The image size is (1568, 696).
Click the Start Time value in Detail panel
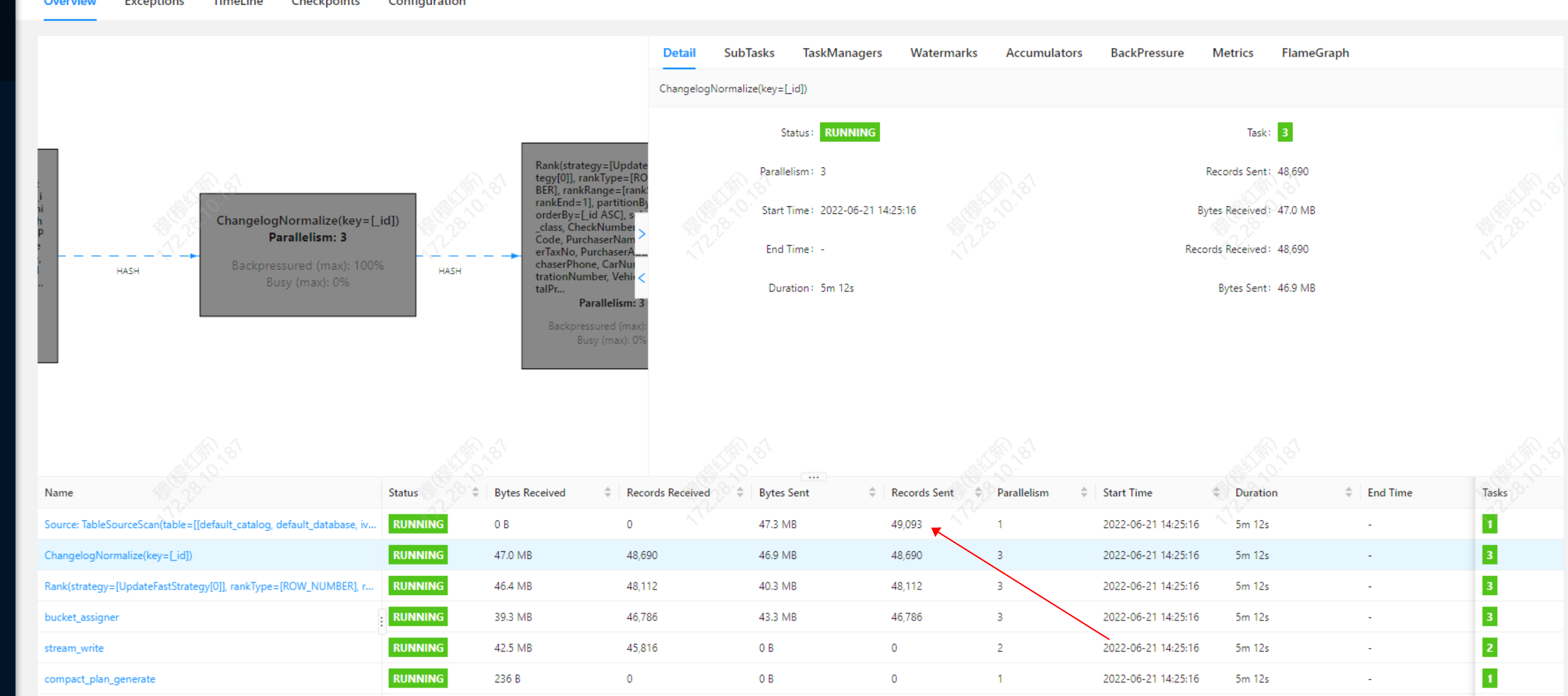(x=868, y=210)
